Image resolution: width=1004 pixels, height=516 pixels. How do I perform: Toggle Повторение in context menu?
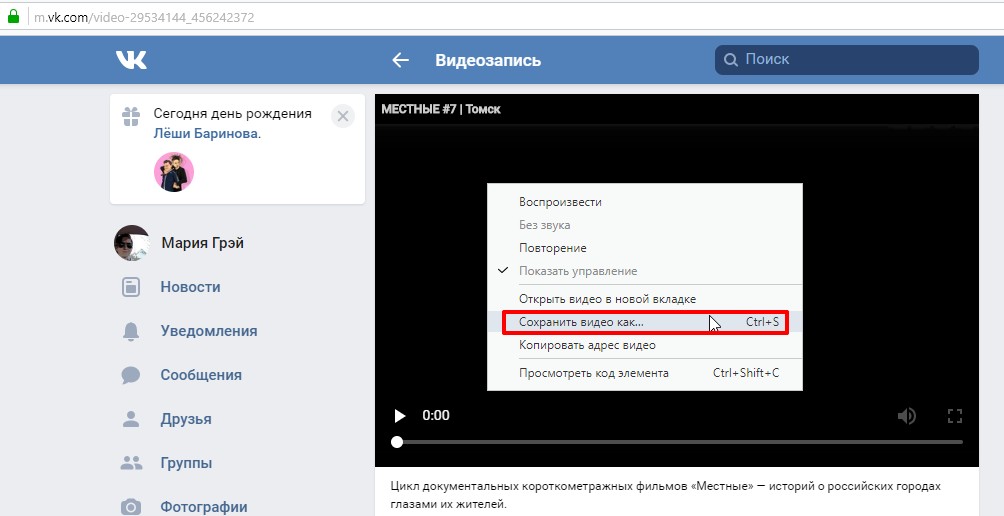pyautogui.click(x=552, y=248)
